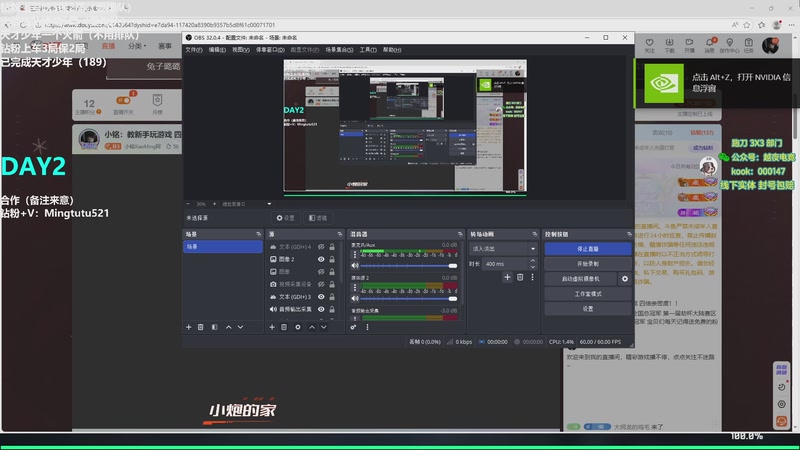Open the 编辑(E) menu in OBS
The height and width of the screenshot is (450, 800).
(217, 50)
